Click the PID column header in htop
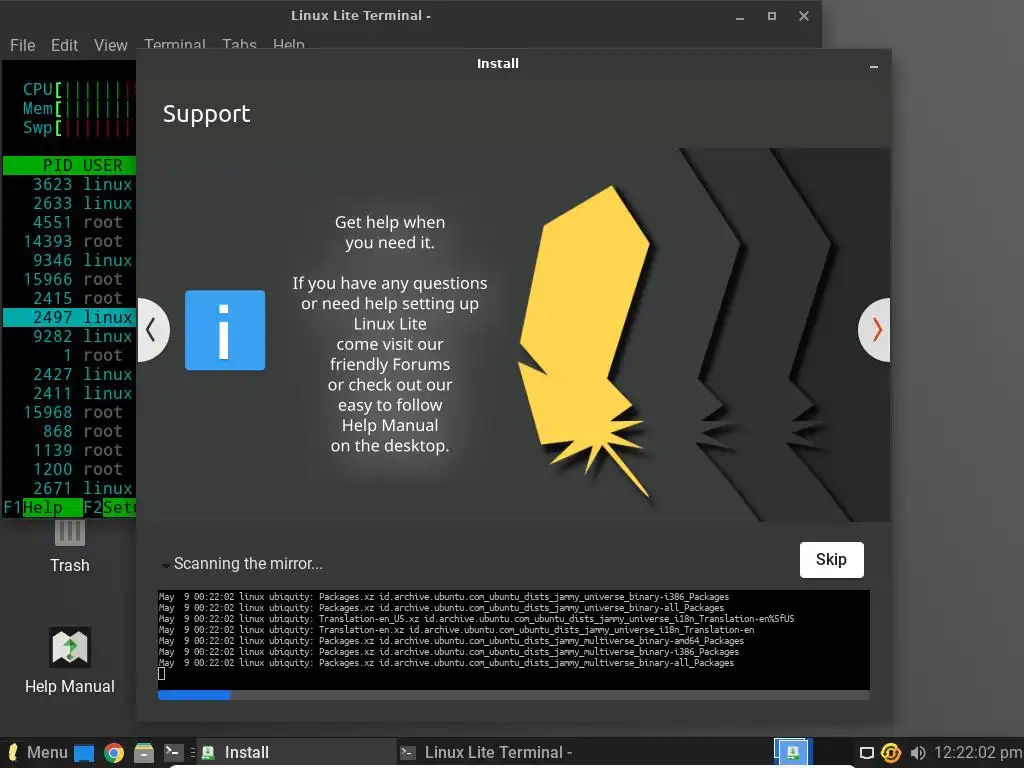Image resolution: width=1024 pixels, height=768 pixels. (57, 165)
